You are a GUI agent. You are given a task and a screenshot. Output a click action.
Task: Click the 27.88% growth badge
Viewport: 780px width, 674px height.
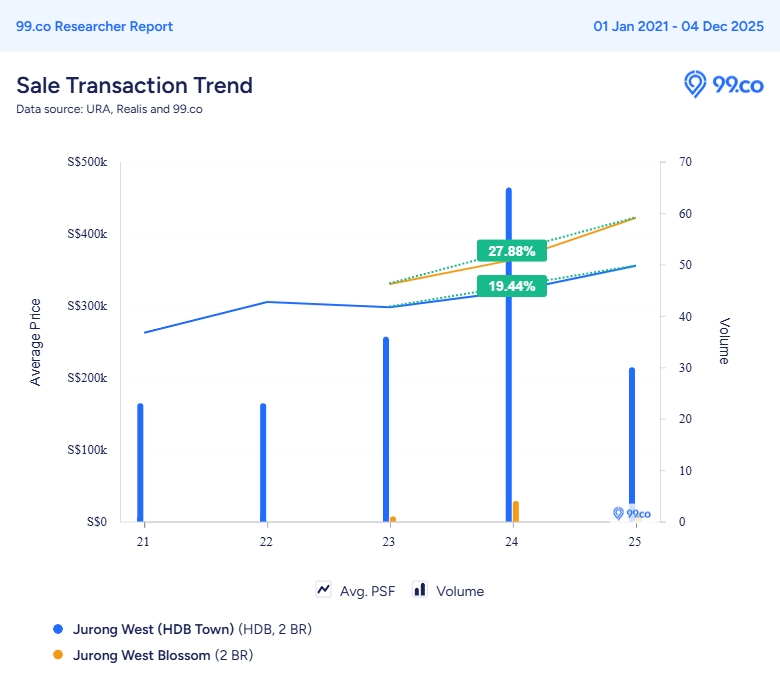[512, 251]
